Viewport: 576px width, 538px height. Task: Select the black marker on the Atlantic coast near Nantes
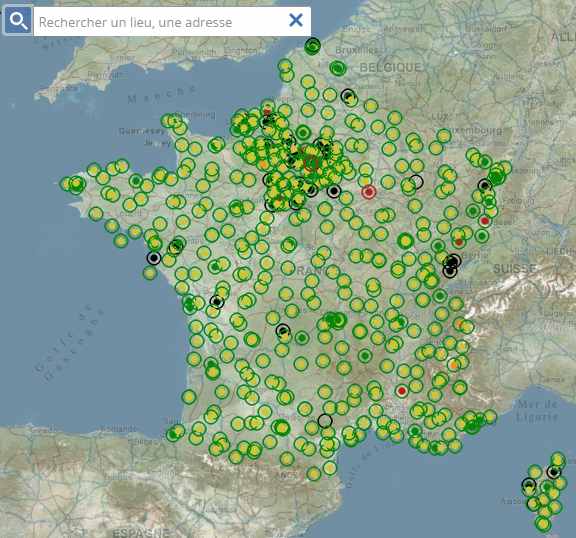[x=154, y=258]
